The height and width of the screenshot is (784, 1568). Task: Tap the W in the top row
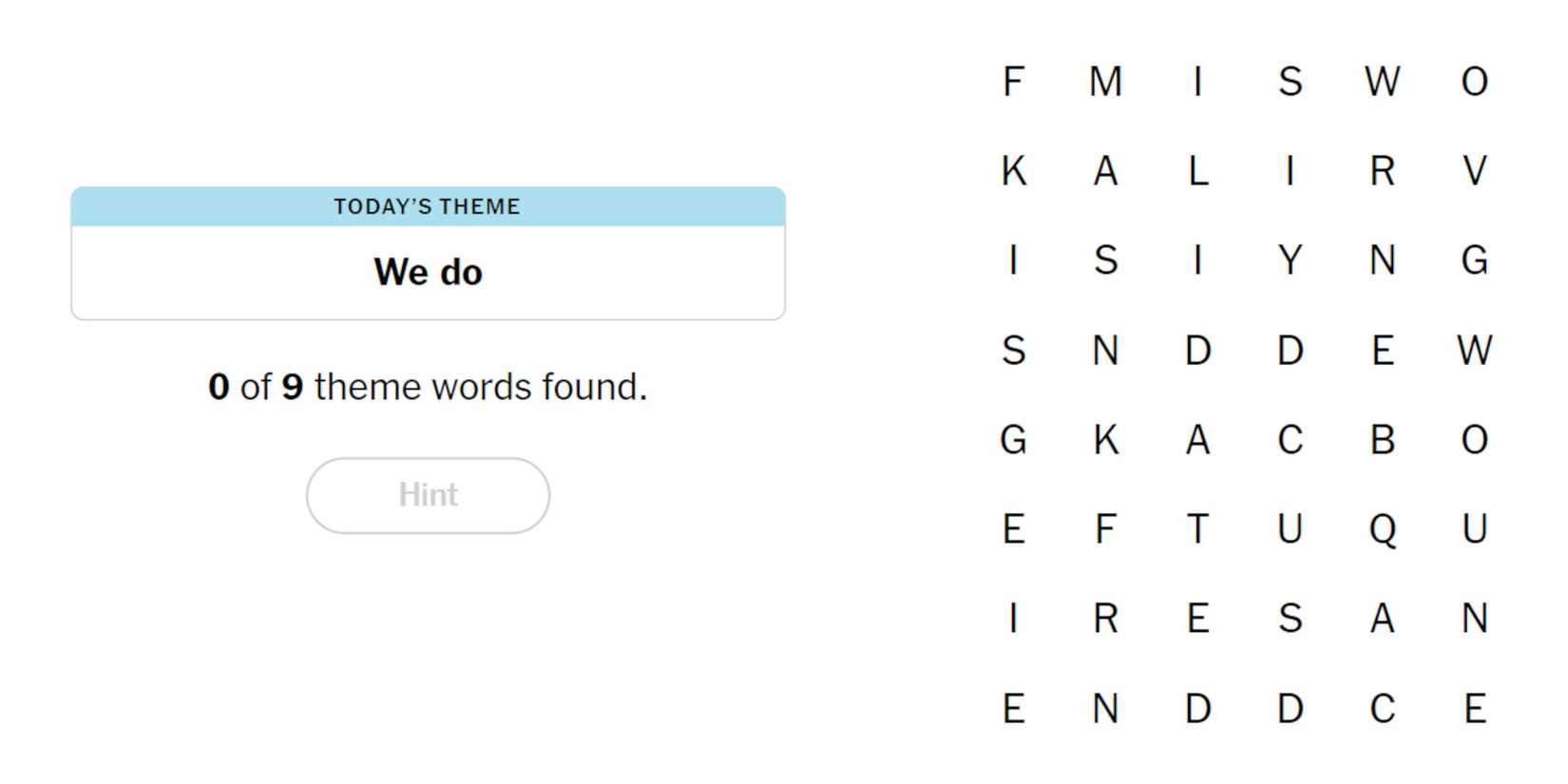click(x=1382, y=82)
